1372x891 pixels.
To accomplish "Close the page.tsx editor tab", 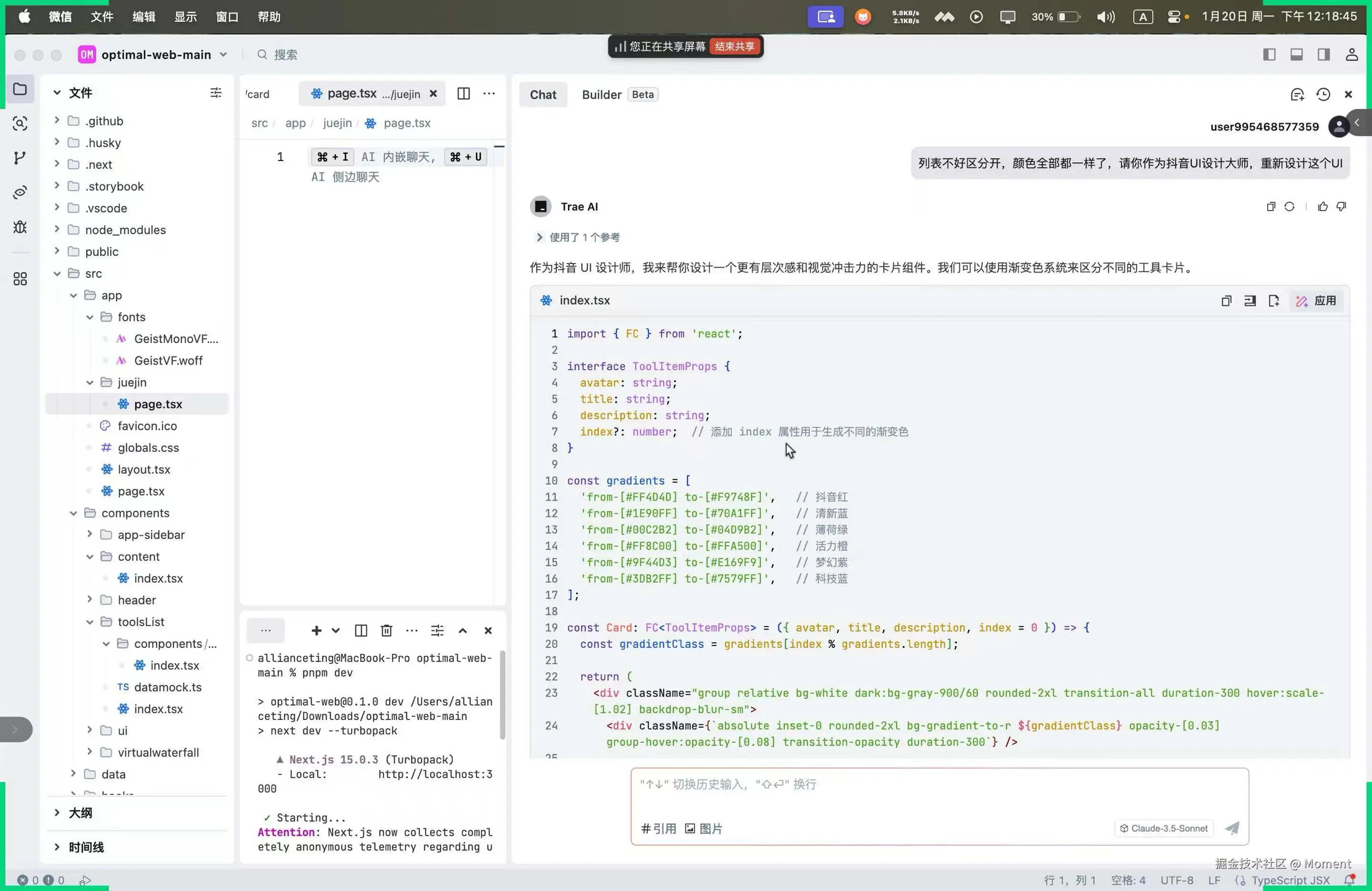I will tap(433, 93).
